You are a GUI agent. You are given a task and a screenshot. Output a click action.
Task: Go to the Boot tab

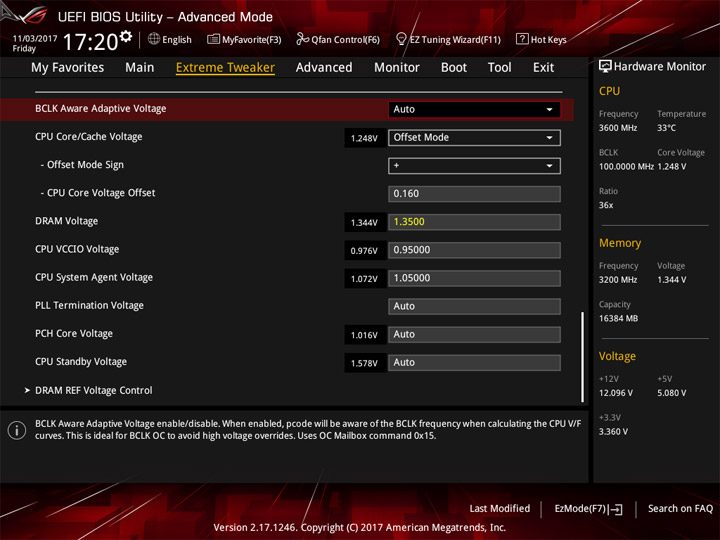(x=454, y=68)
